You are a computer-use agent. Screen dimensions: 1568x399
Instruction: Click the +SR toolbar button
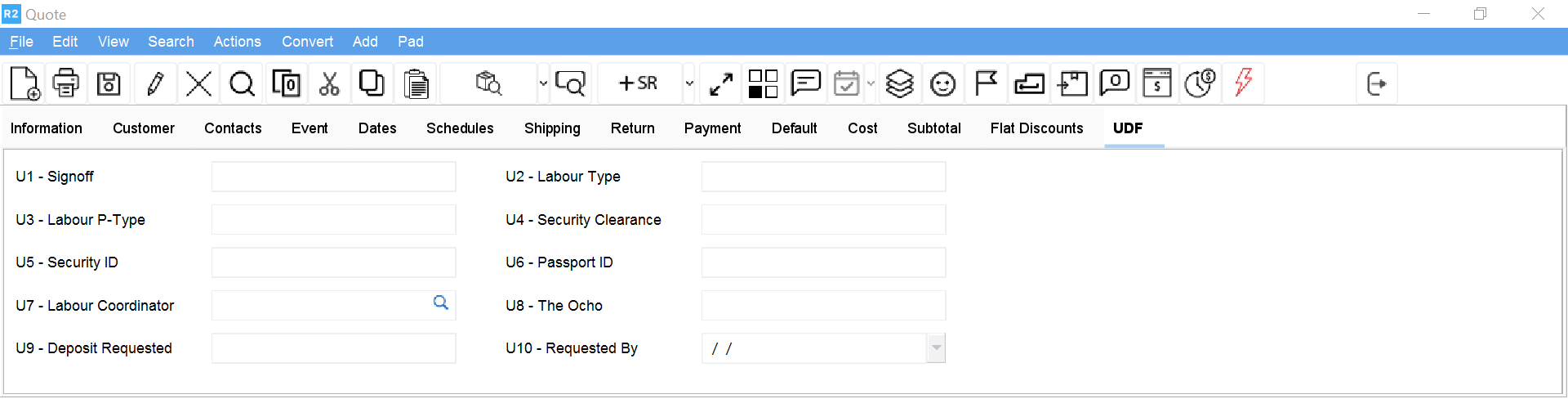[639, 83]
